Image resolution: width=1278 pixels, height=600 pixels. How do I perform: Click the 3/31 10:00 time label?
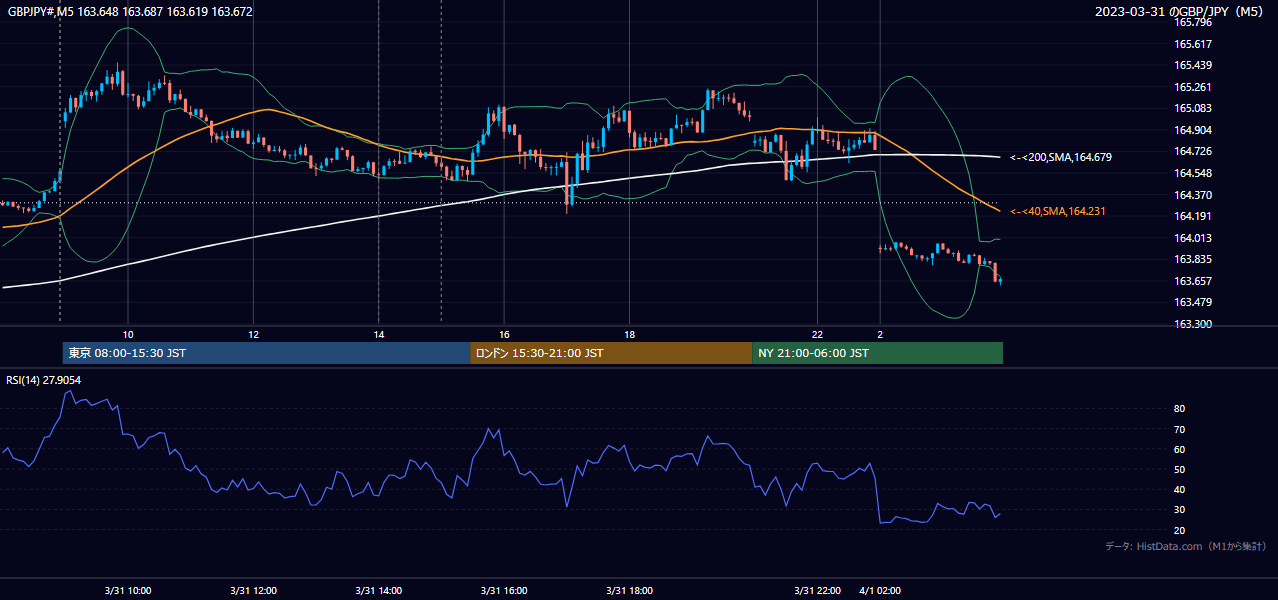point(128,591)
